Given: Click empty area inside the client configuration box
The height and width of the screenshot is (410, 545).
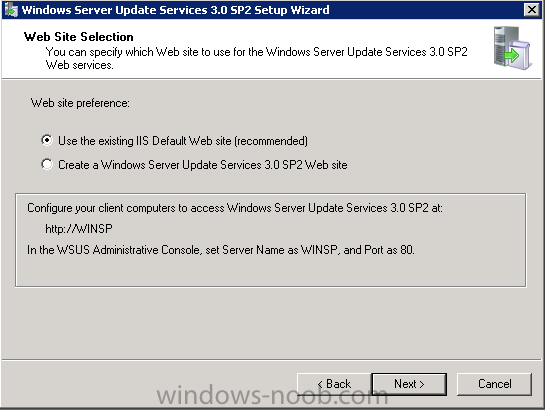Looking at the screenshot, I should click(271, 273).
